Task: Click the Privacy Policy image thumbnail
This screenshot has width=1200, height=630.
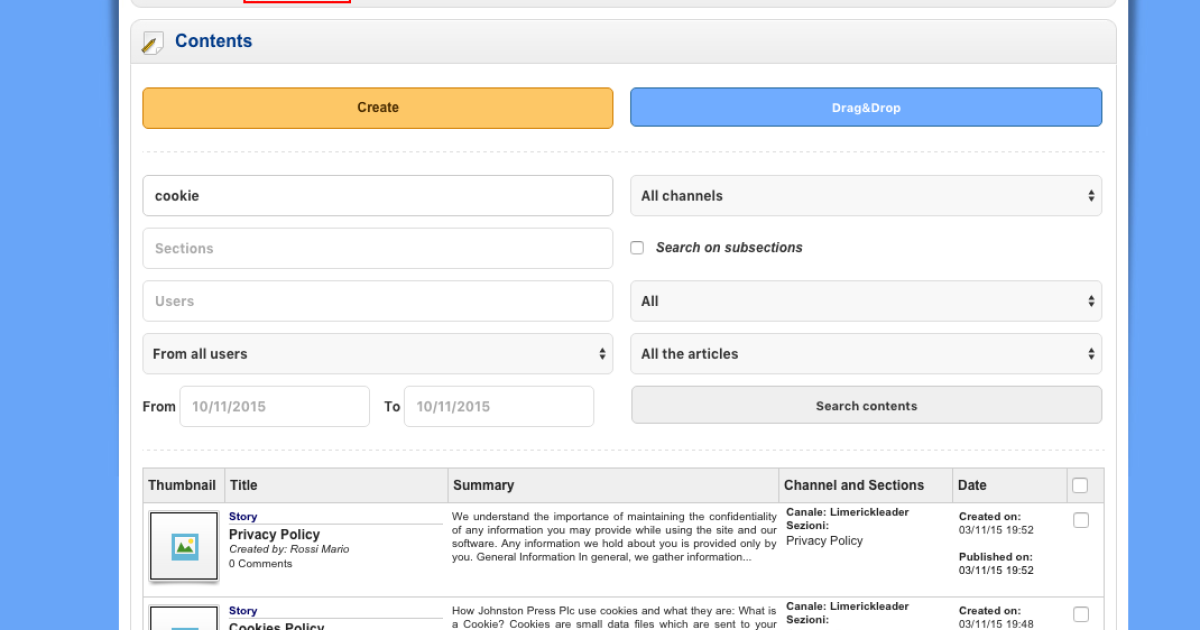Action: [x=184, y=546]
